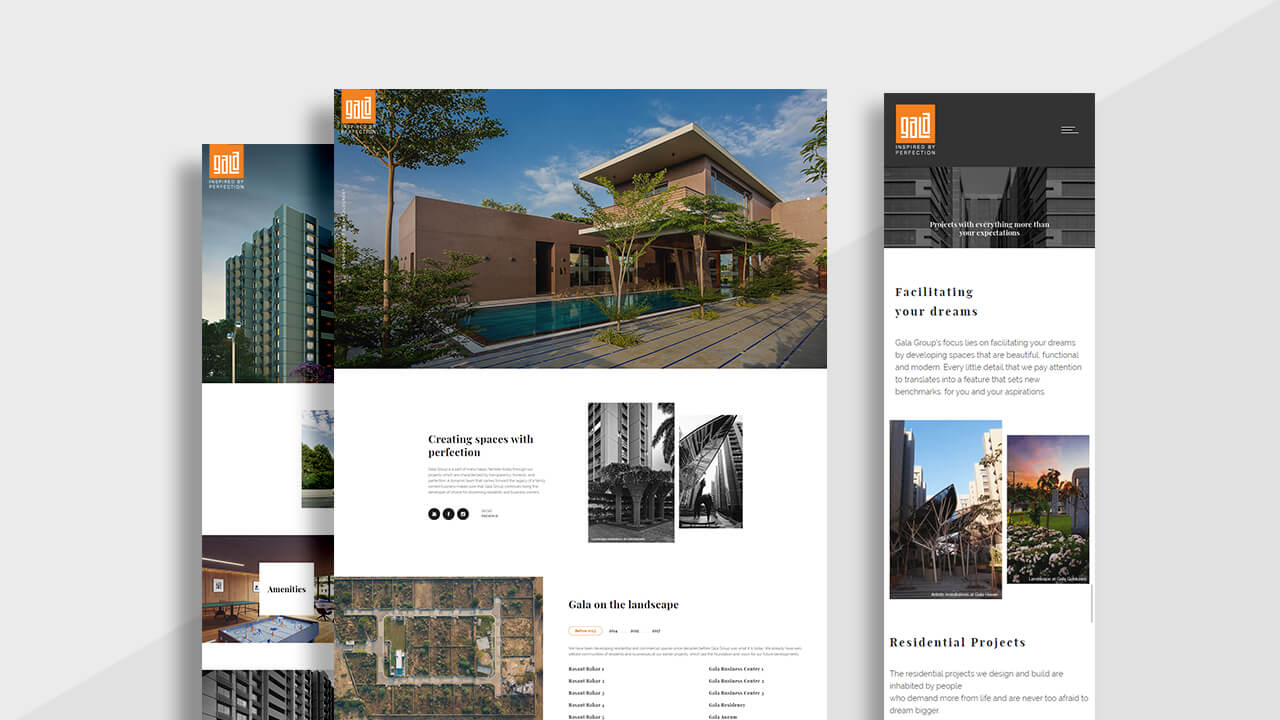Open the hamburger navigation menu

click(x=1069, y=129)
